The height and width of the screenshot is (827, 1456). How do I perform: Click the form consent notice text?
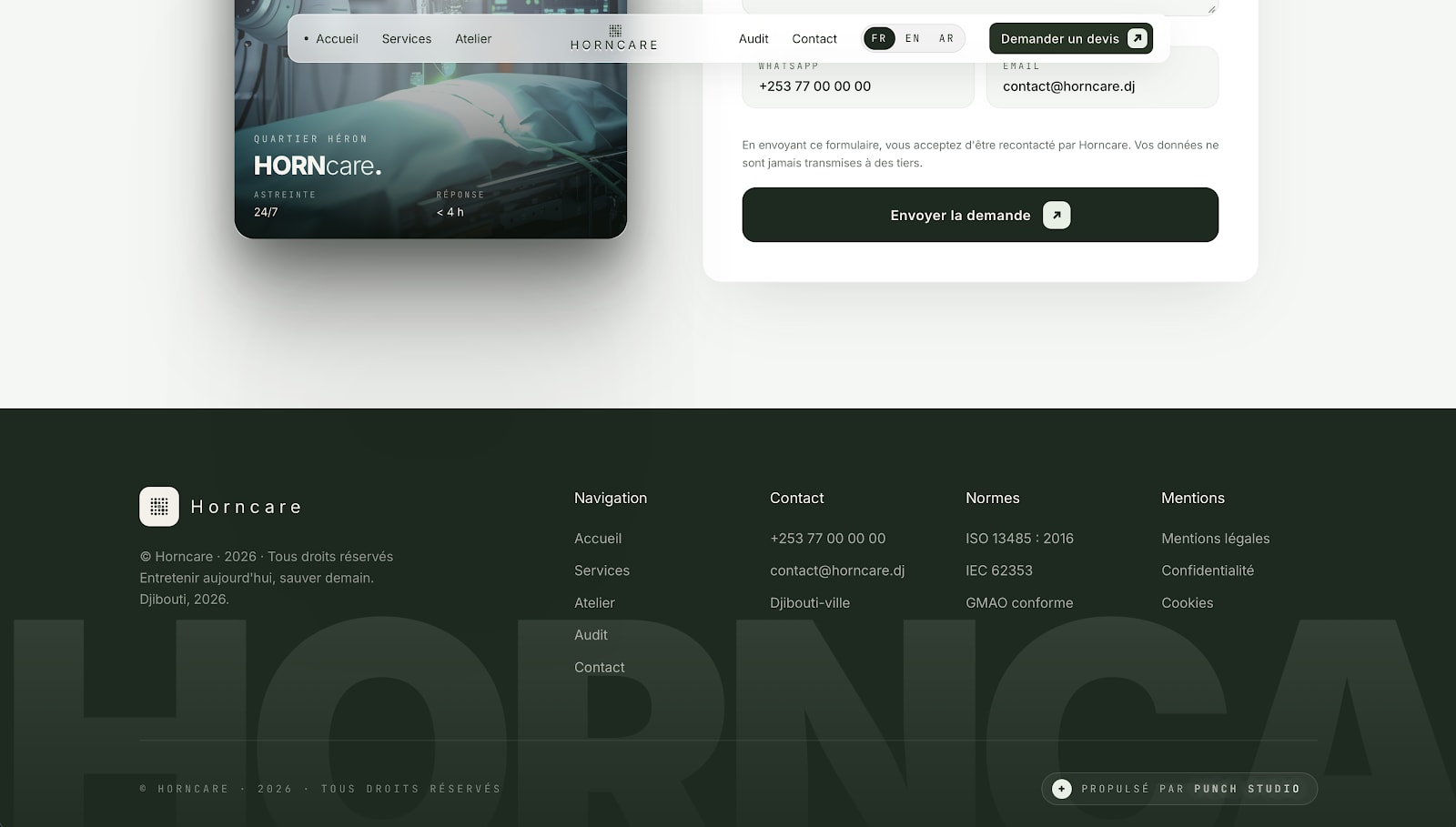pyautogui.click(x=980, y=154)
